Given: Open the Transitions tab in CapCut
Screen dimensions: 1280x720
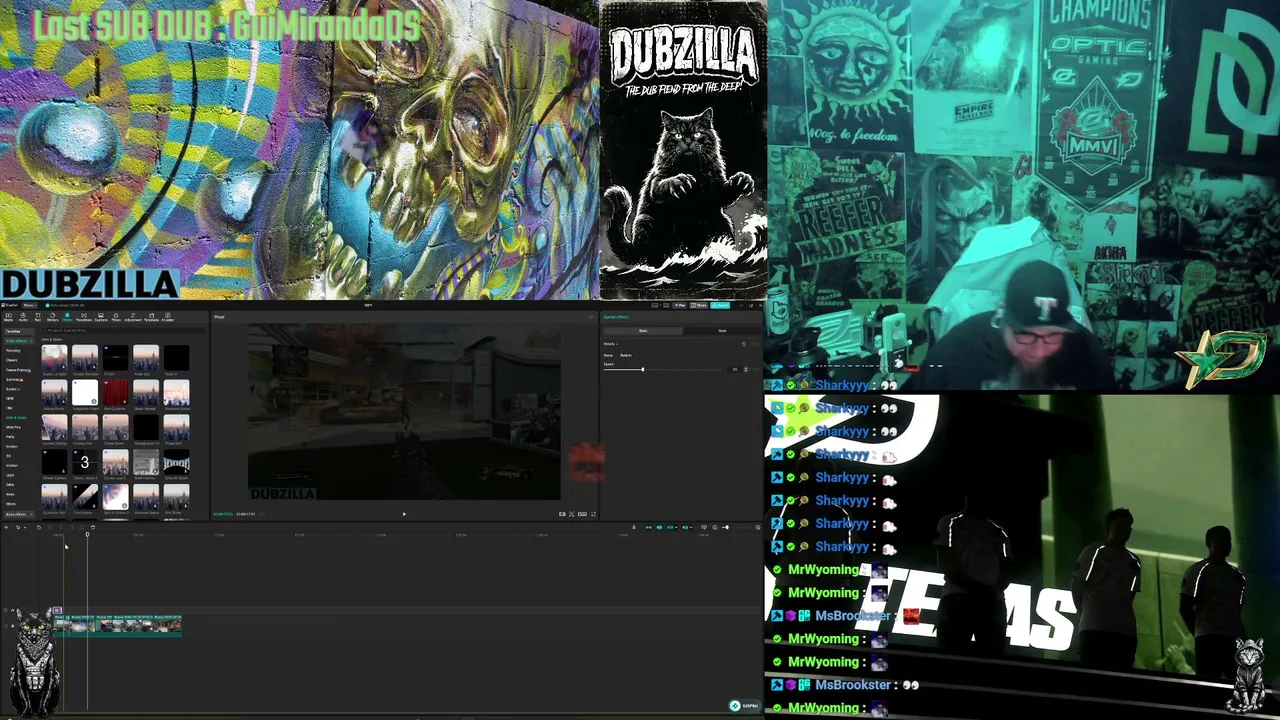Looking at the screenshot, I should click(84, 317).
